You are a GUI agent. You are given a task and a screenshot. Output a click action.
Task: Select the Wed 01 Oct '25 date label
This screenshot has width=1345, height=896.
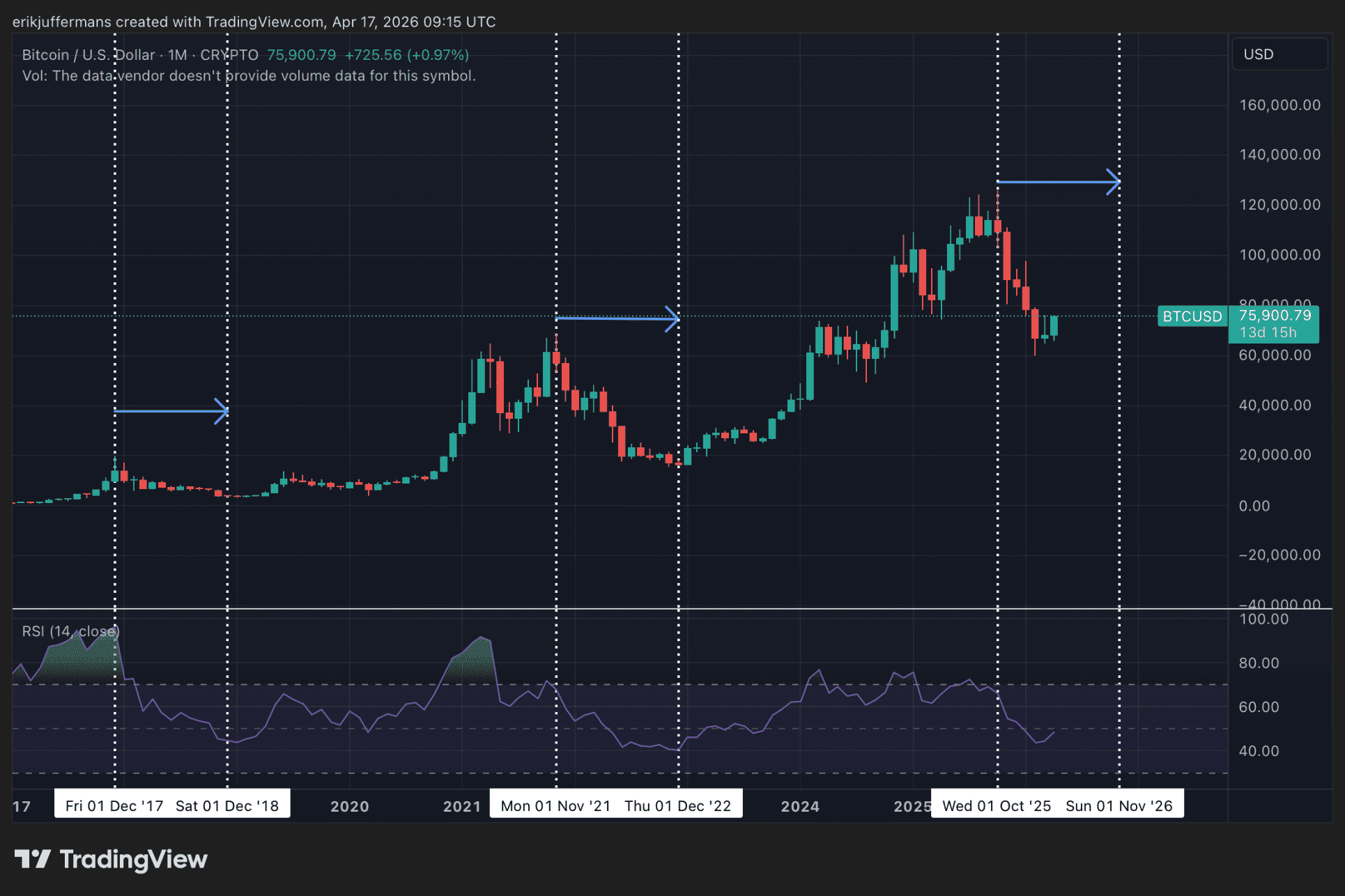(x=997, y=806)
